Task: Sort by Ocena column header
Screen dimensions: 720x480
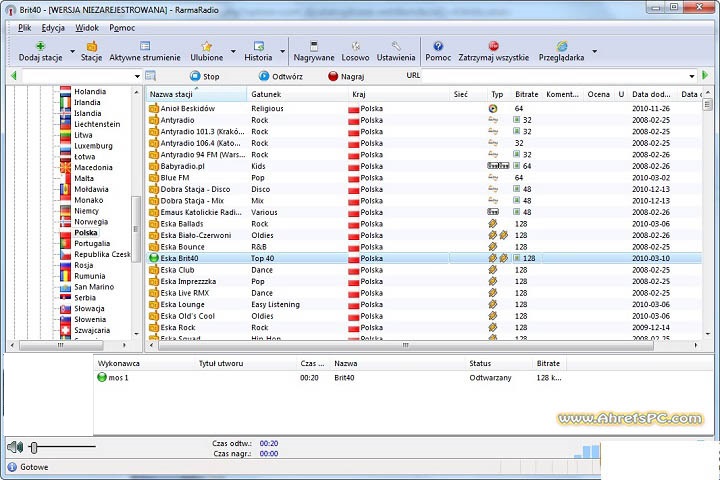Action: click(598, 94)
